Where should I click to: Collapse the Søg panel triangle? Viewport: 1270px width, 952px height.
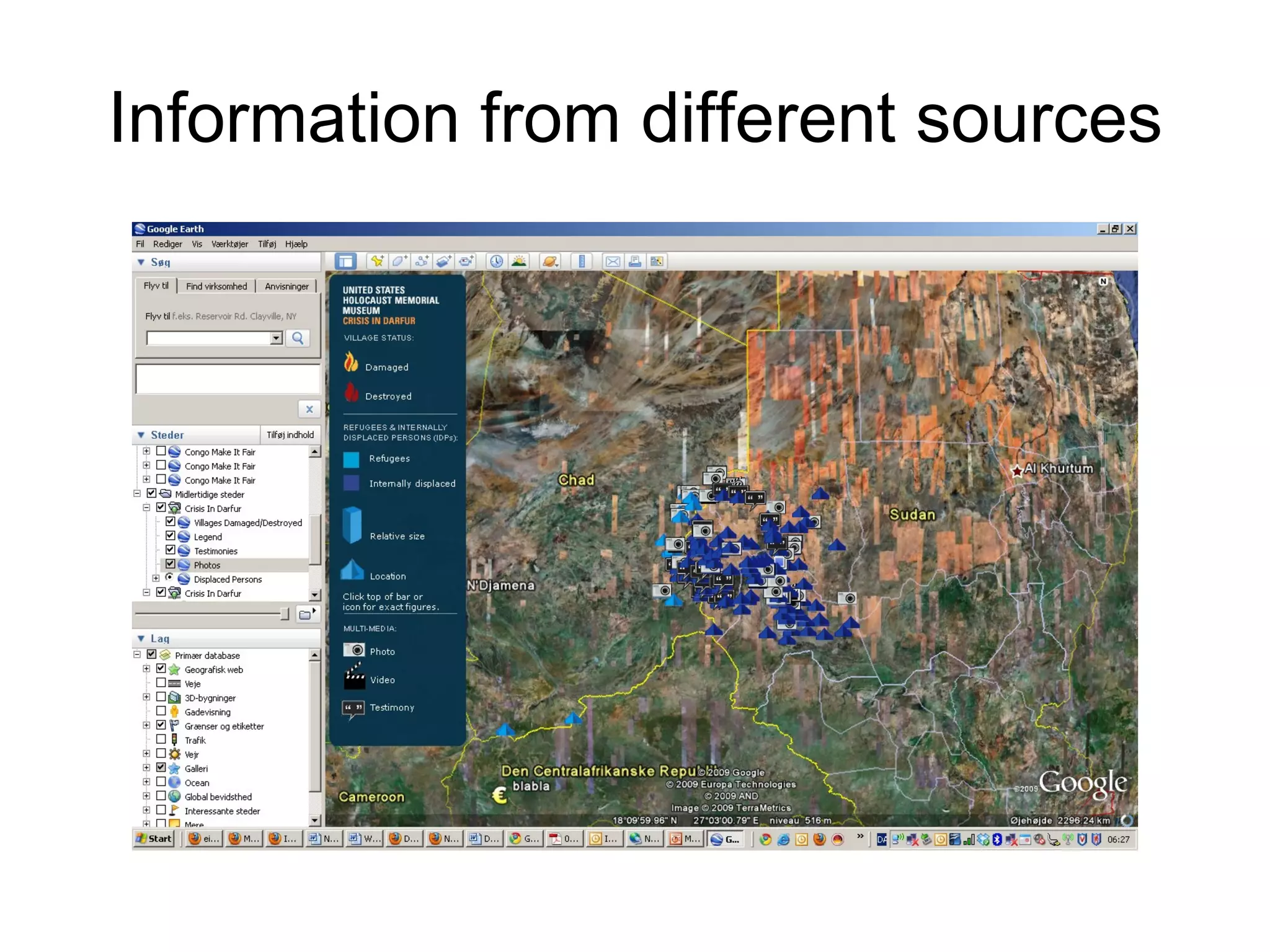pyautogui.click(x=141, y=262)
